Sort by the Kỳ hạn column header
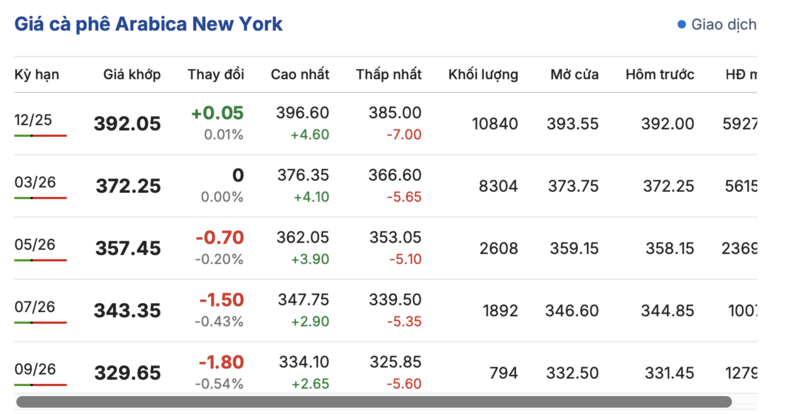The height and width of the screenshot is (414, 800). pos(35,75)
